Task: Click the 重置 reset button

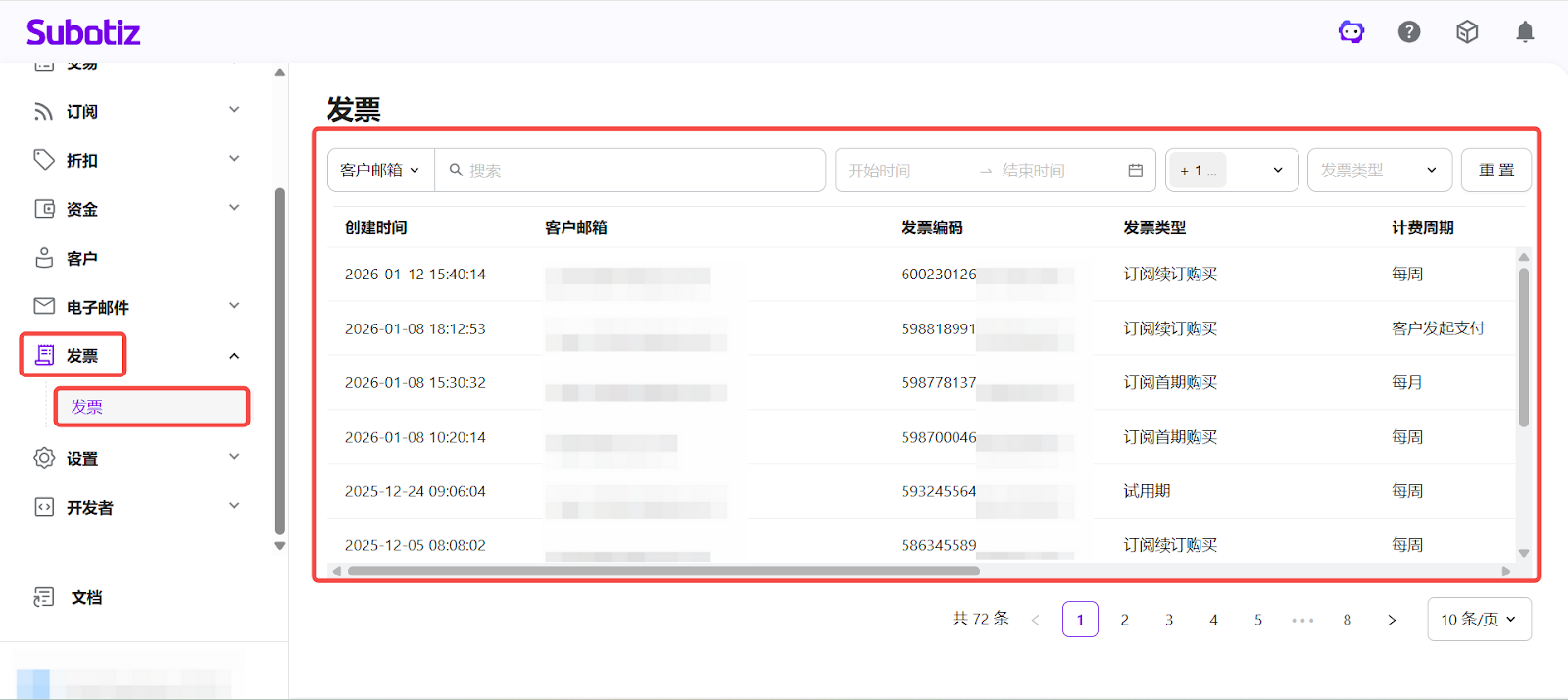Action: pos(1495,171)
